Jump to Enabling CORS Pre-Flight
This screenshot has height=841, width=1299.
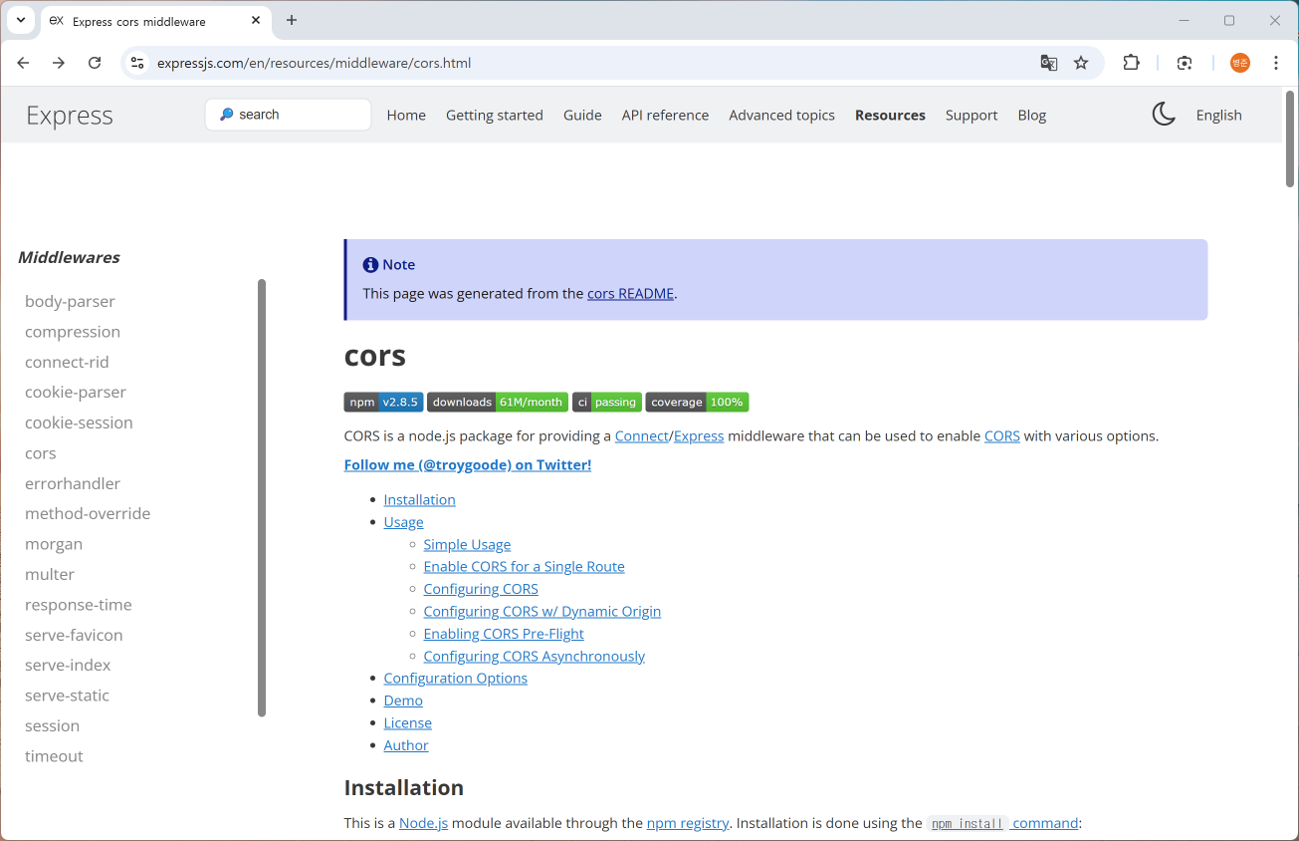point(503,634)
